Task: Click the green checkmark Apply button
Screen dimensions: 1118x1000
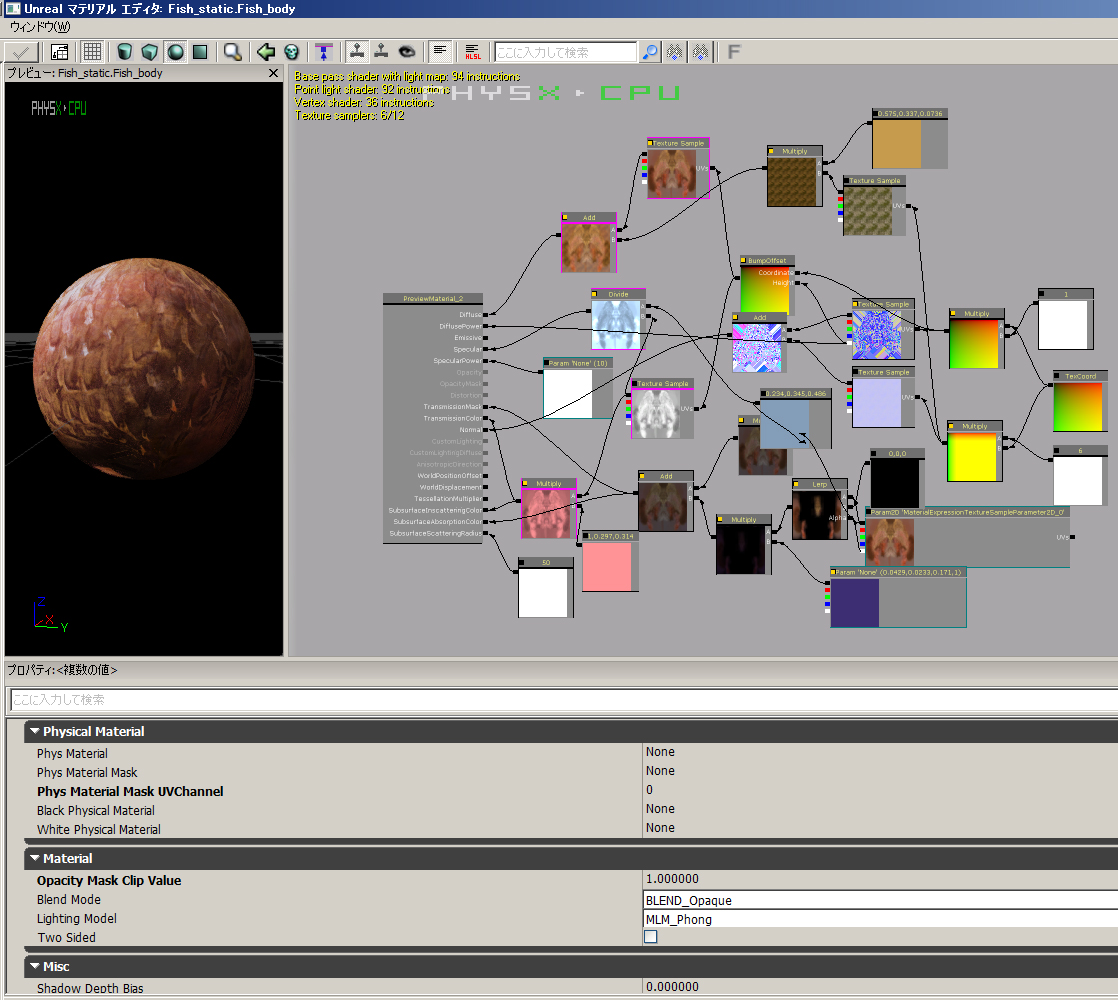Action: [21, 52]
